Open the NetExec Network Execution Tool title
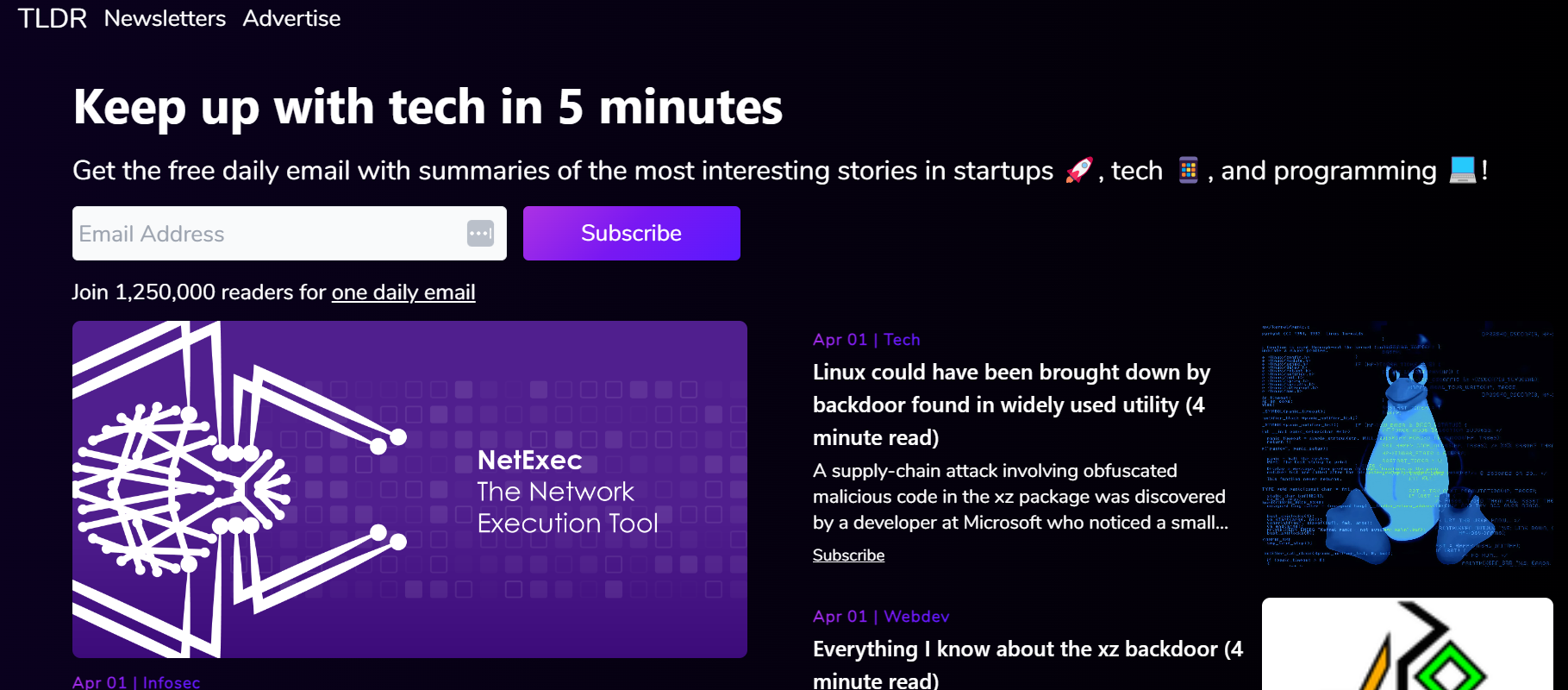Screen dimensions: 1568x690 click(566, 492)
